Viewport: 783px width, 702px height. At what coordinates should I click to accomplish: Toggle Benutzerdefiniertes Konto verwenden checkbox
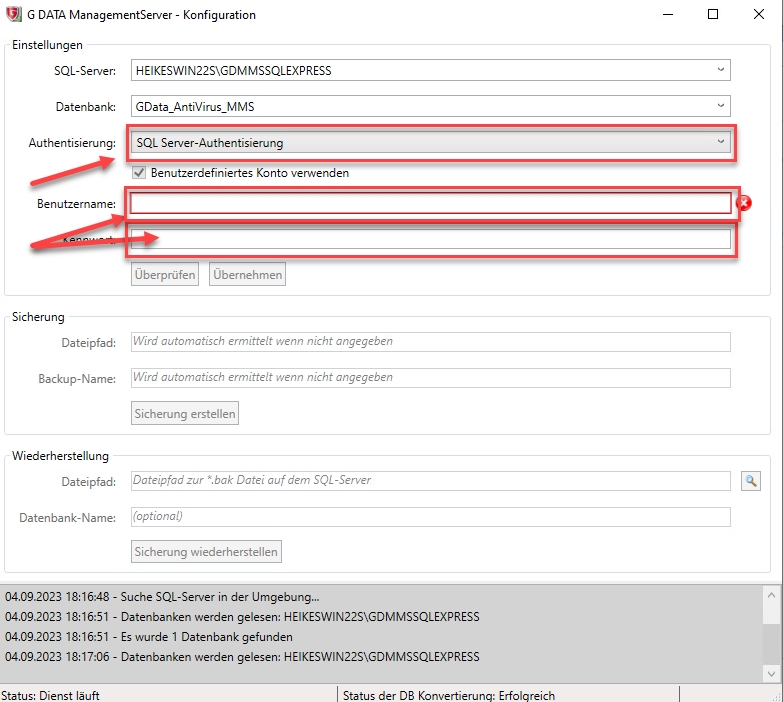click(x=139, y=173)
